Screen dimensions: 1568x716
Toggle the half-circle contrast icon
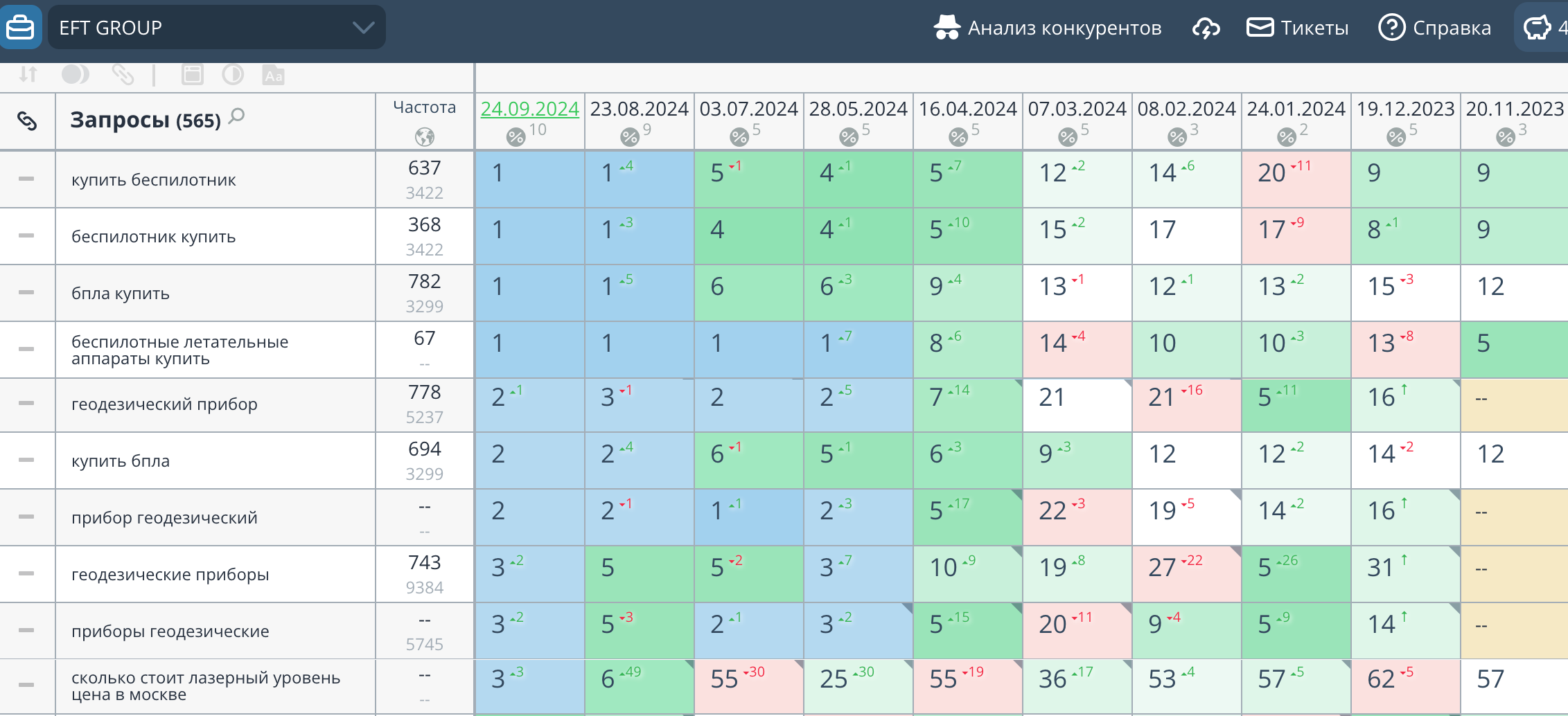233,74
